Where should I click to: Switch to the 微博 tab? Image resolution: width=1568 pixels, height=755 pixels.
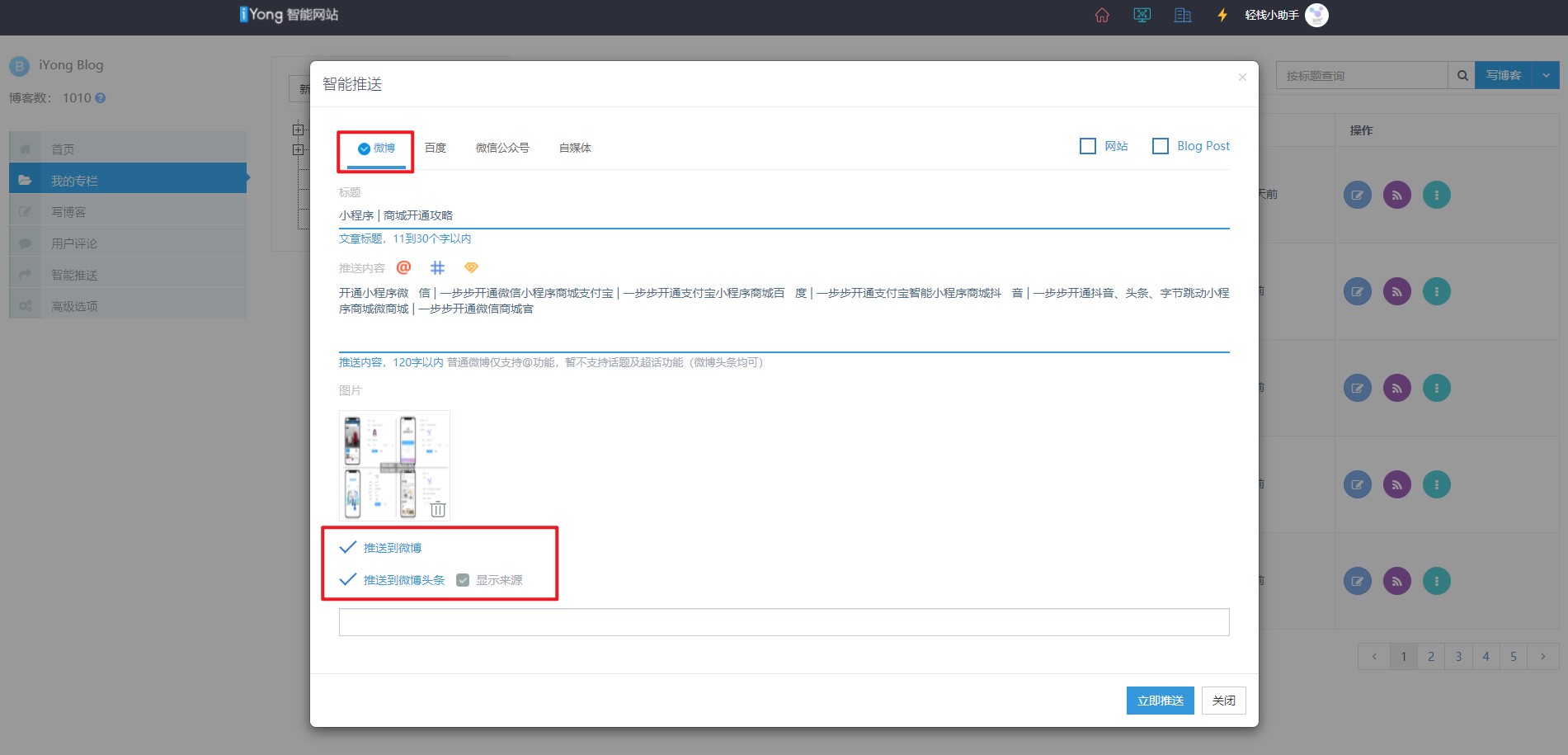point(376,149)
